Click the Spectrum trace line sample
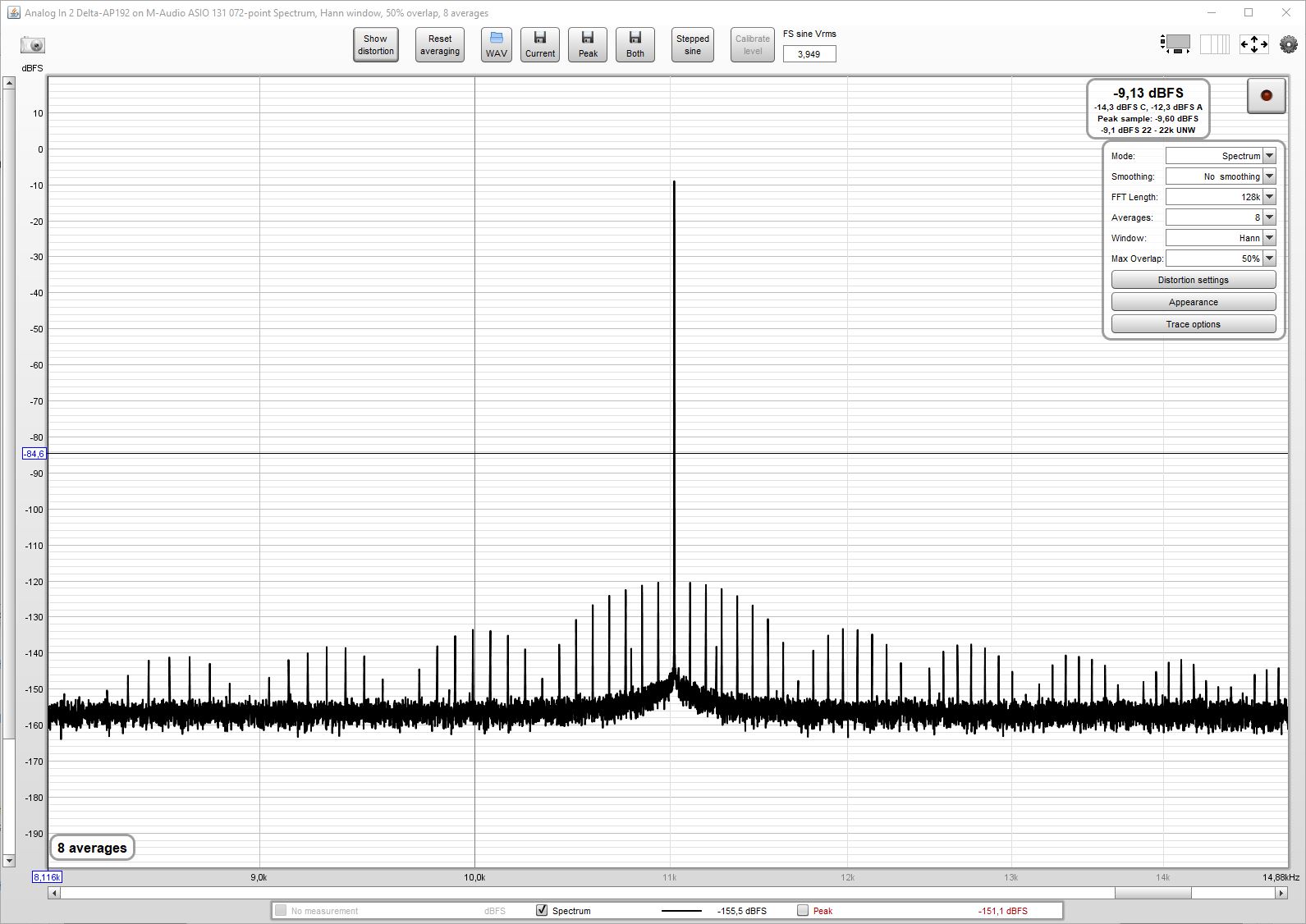The image size is (1306, 924). pyautogui.click(x=681, y=911)
